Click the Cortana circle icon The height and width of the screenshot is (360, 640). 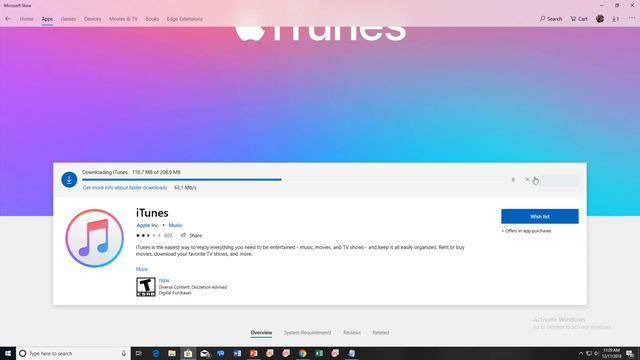[23, 353]
